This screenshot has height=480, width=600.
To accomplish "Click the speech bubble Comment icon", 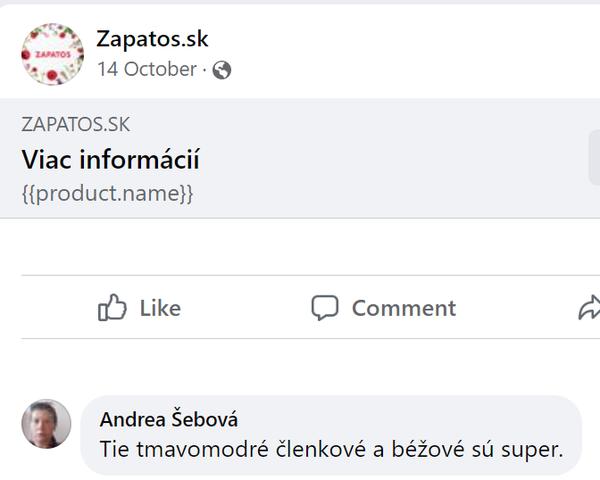I will click(325, 308).
